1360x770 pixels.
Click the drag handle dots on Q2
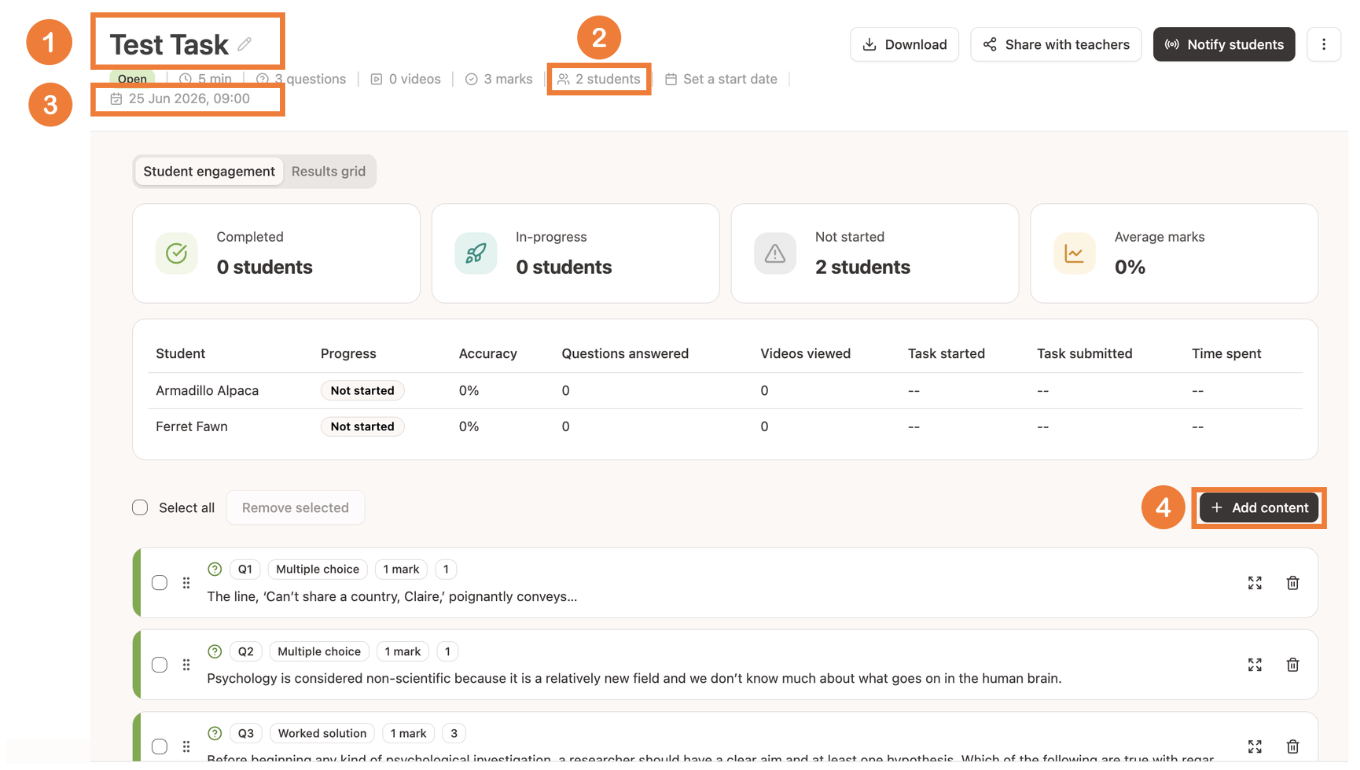186,665
